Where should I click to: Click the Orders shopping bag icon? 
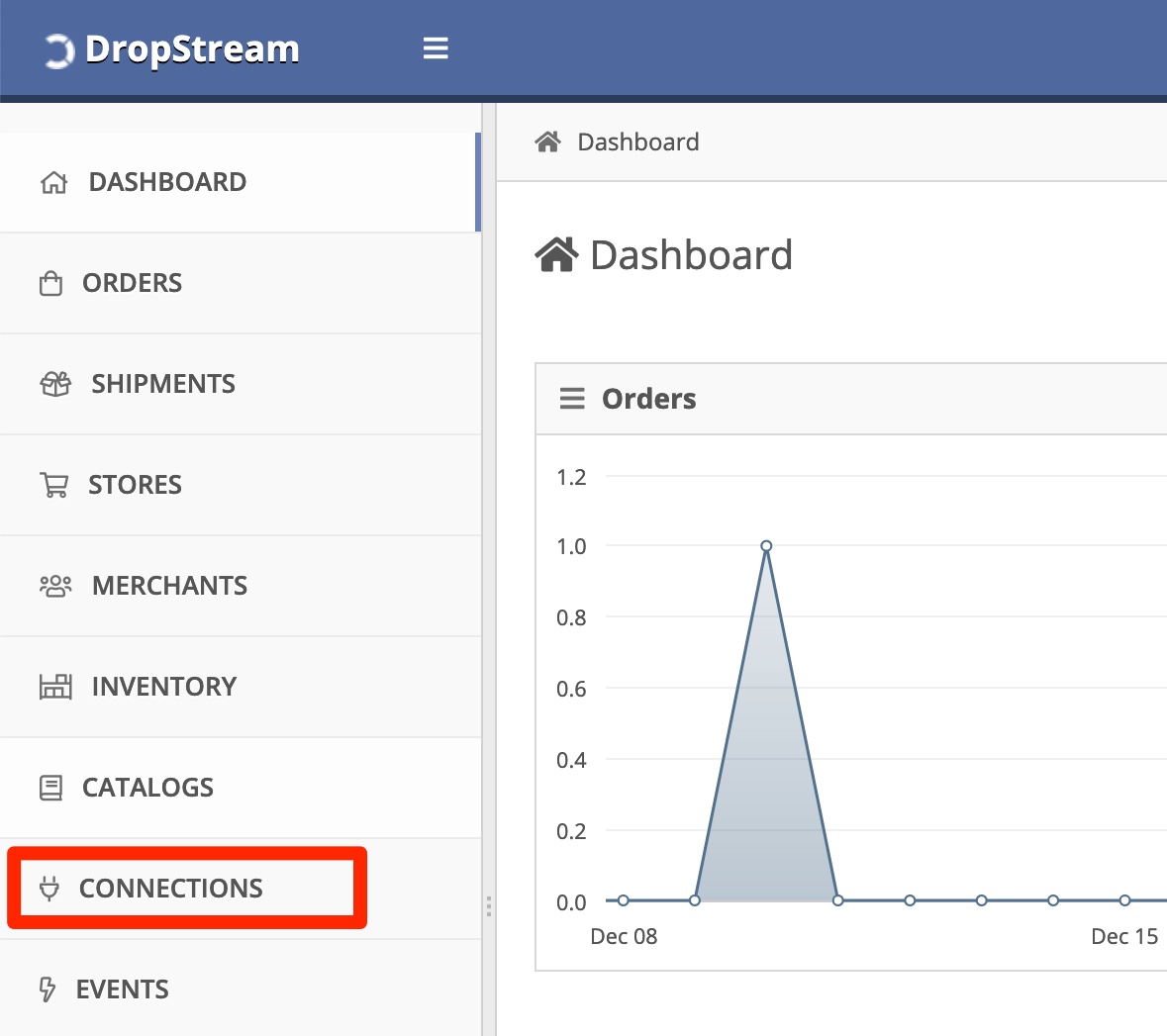coord(50,284)
